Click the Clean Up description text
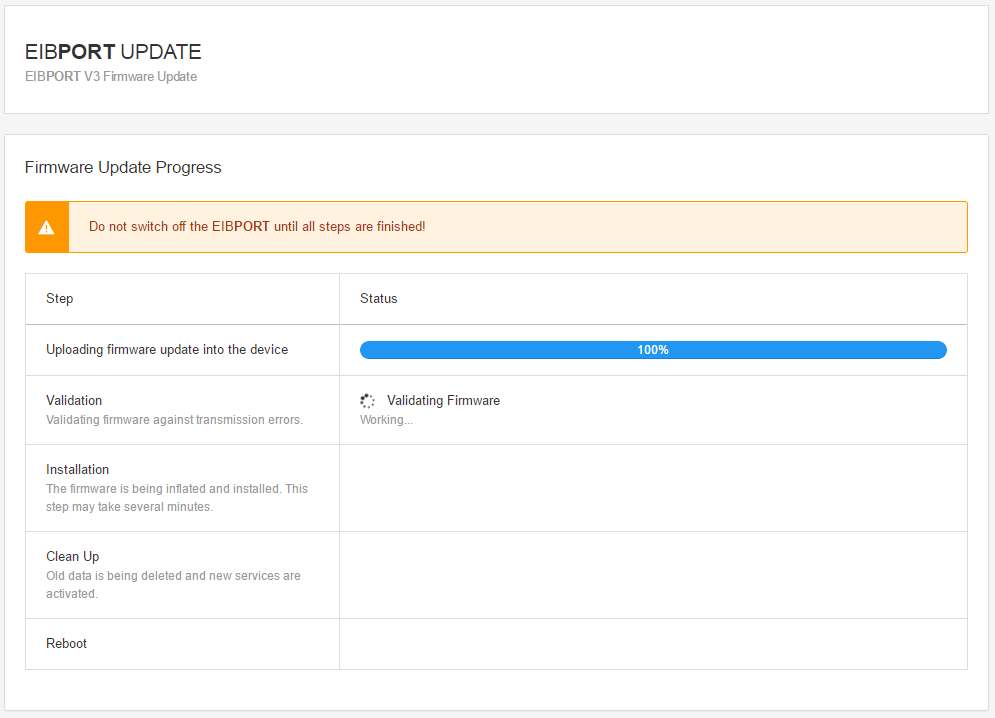The image size is (995, 718). click(x=173, y=585)
